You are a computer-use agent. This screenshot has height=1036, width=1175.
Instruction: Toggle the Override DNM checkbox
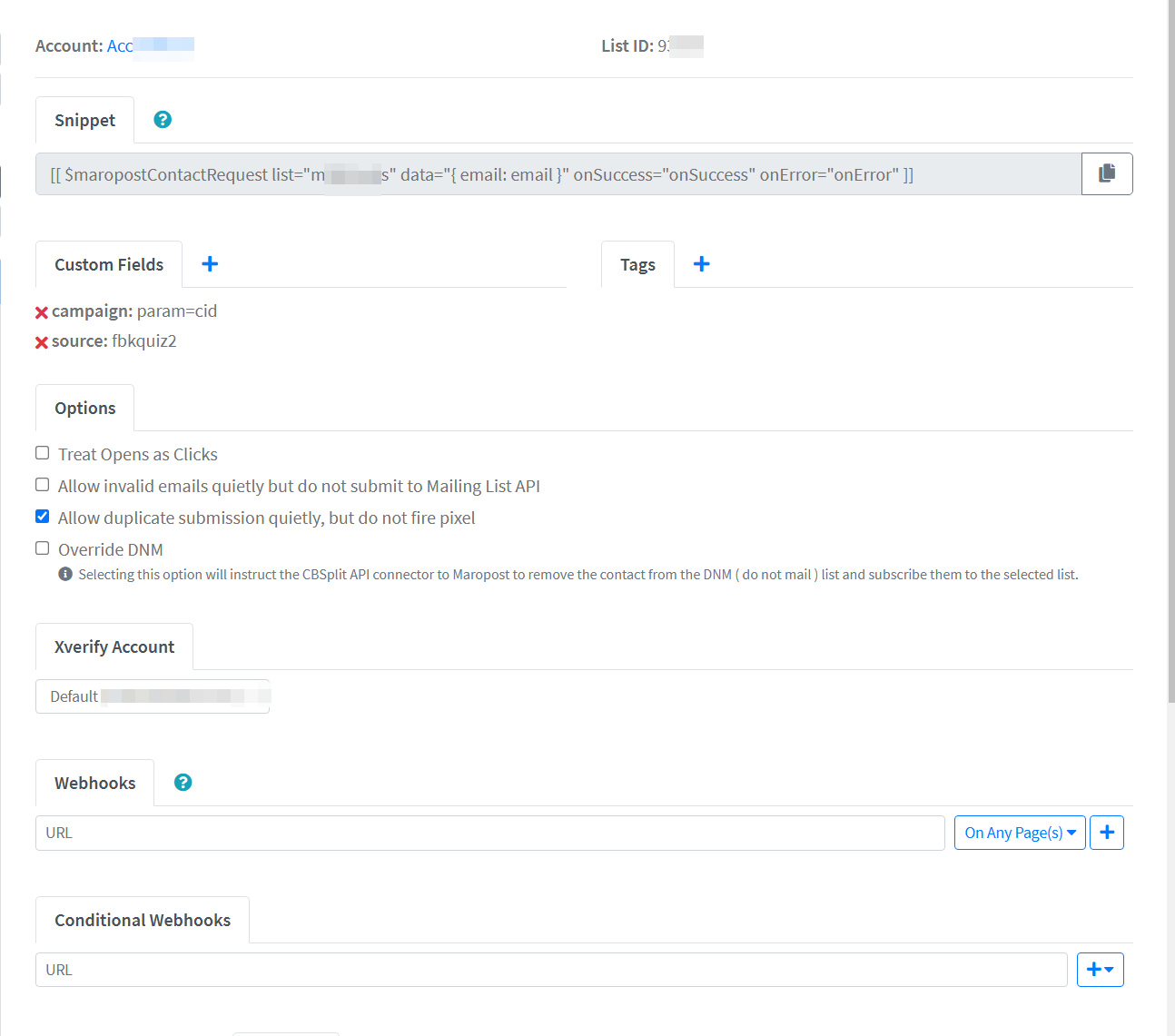43,548
